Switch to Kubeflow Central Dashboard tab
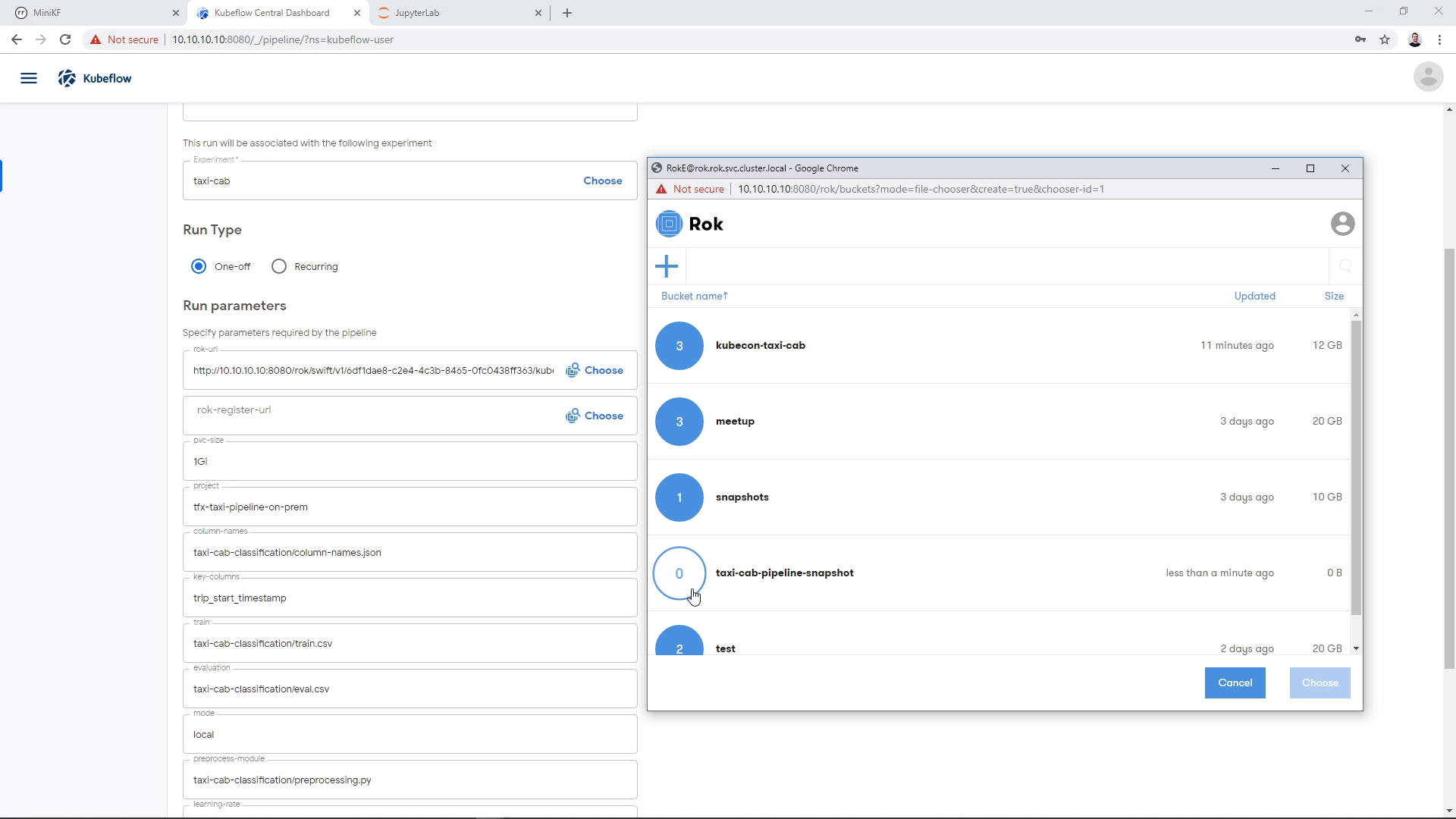This screenshot has width=1456, height=819. point(278,13)
